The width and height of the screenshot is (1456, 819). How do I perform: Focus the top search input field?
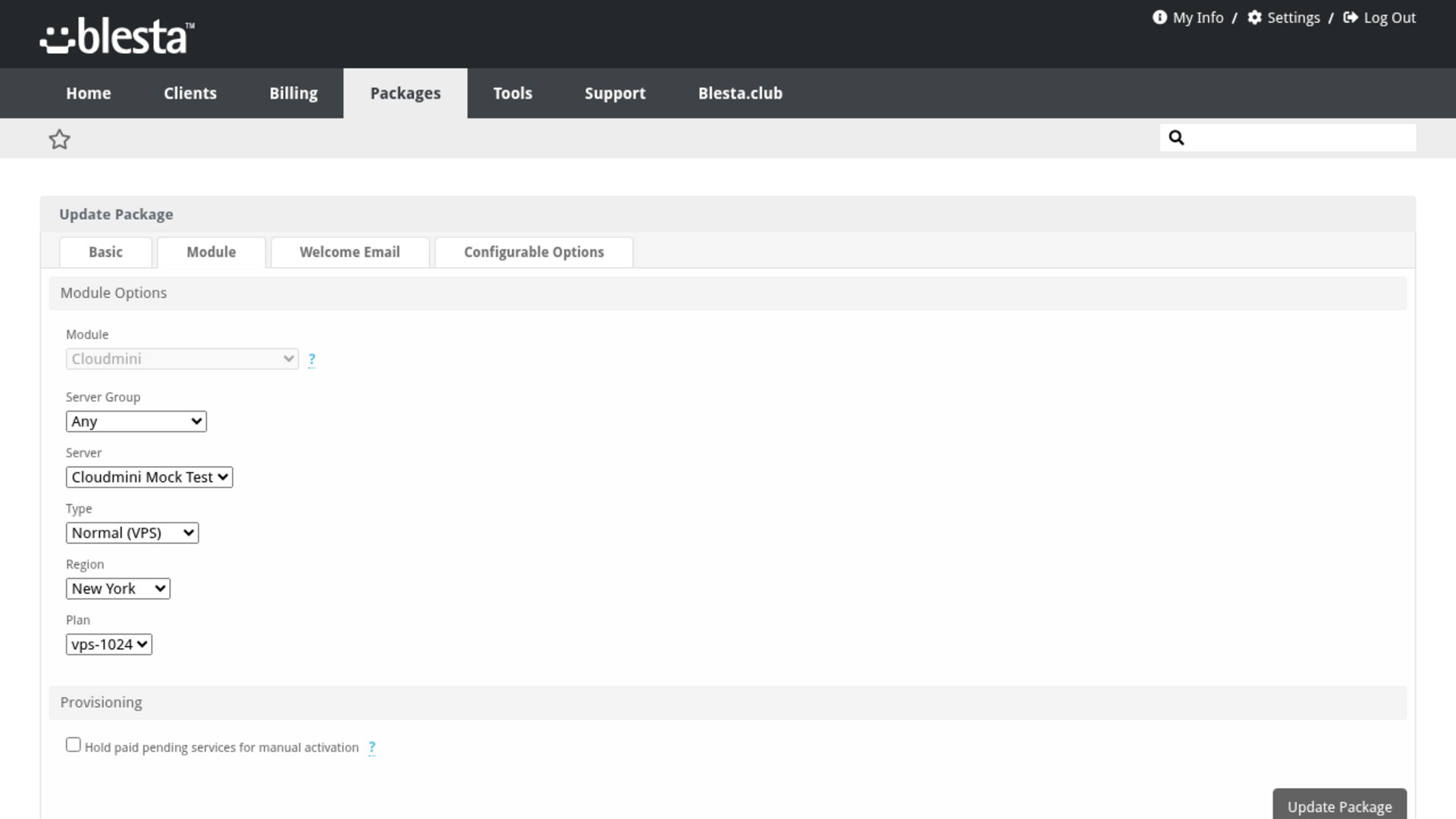click(x=1288, y=137)
